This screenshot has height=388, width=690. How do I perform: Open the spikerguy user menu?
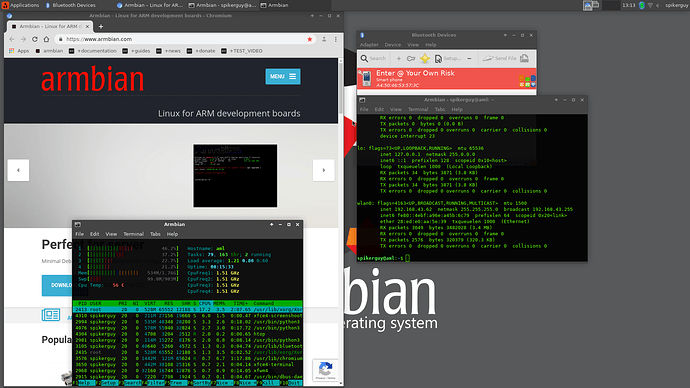point(676,5)
